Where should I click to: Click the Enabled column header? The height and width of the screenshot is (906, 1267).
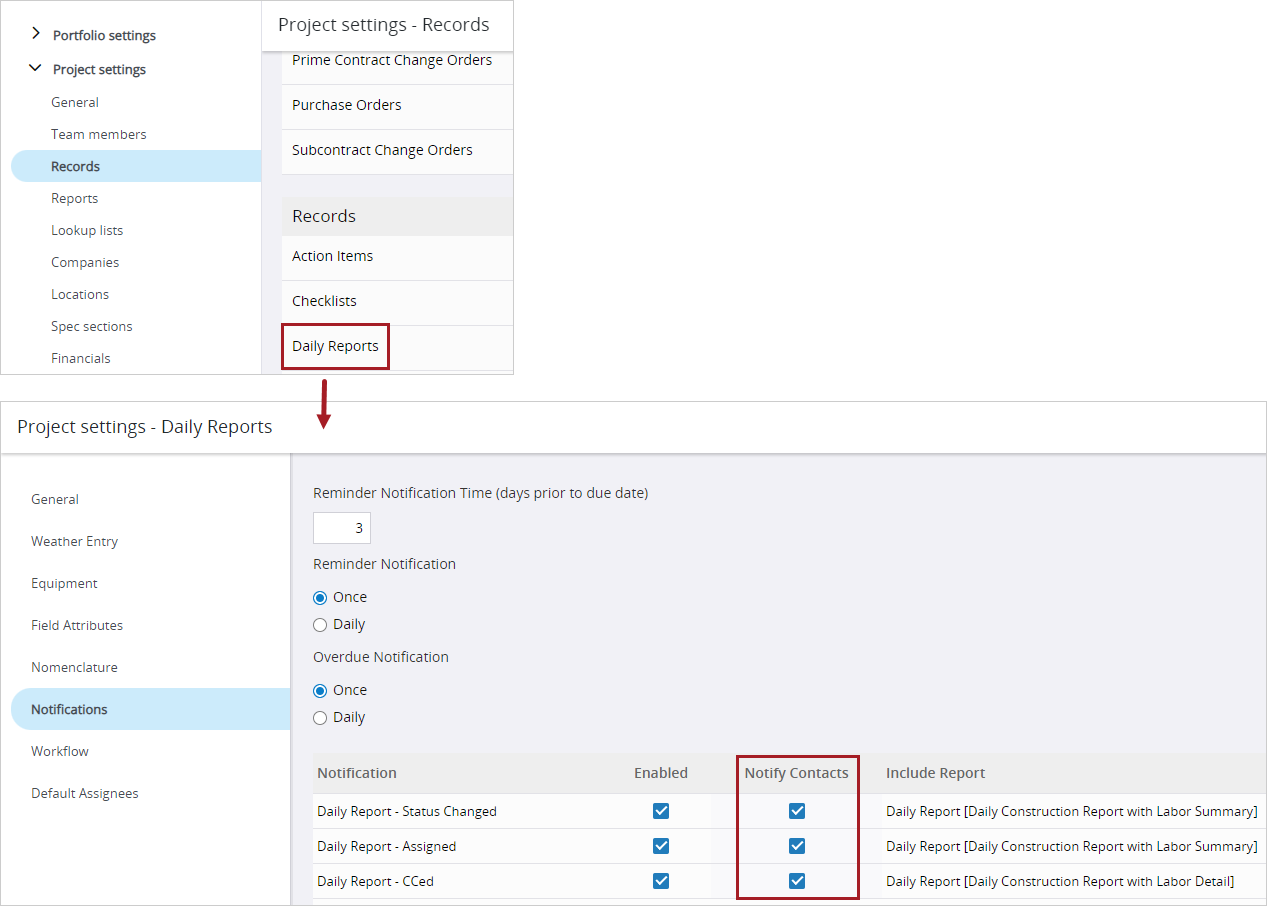[661, 773]
